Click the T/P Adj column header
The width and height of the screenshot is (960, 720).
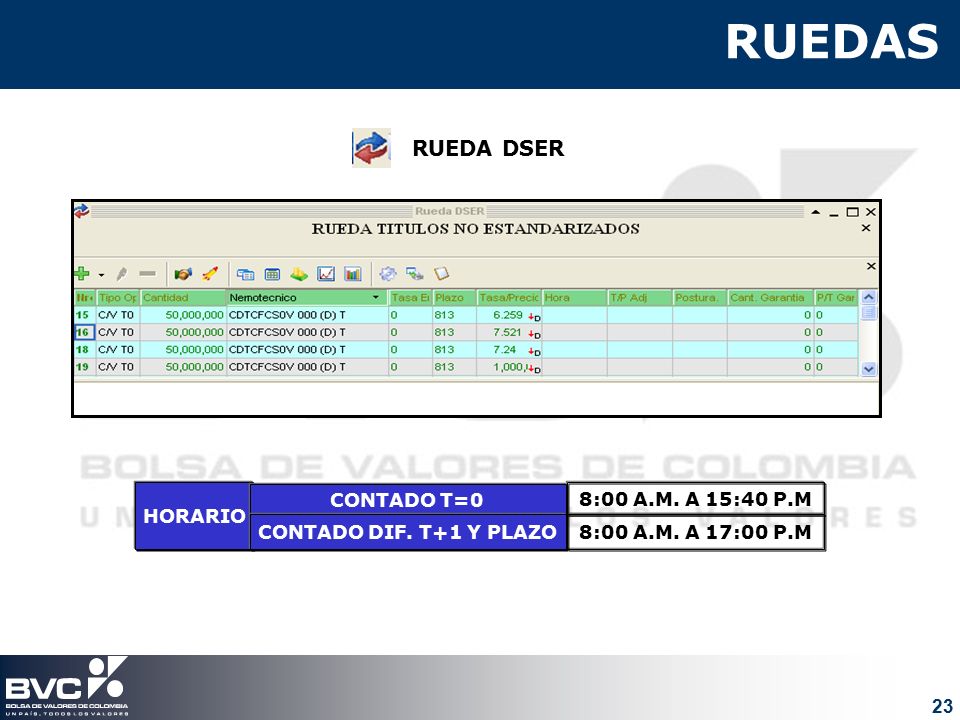click(640, 298)
